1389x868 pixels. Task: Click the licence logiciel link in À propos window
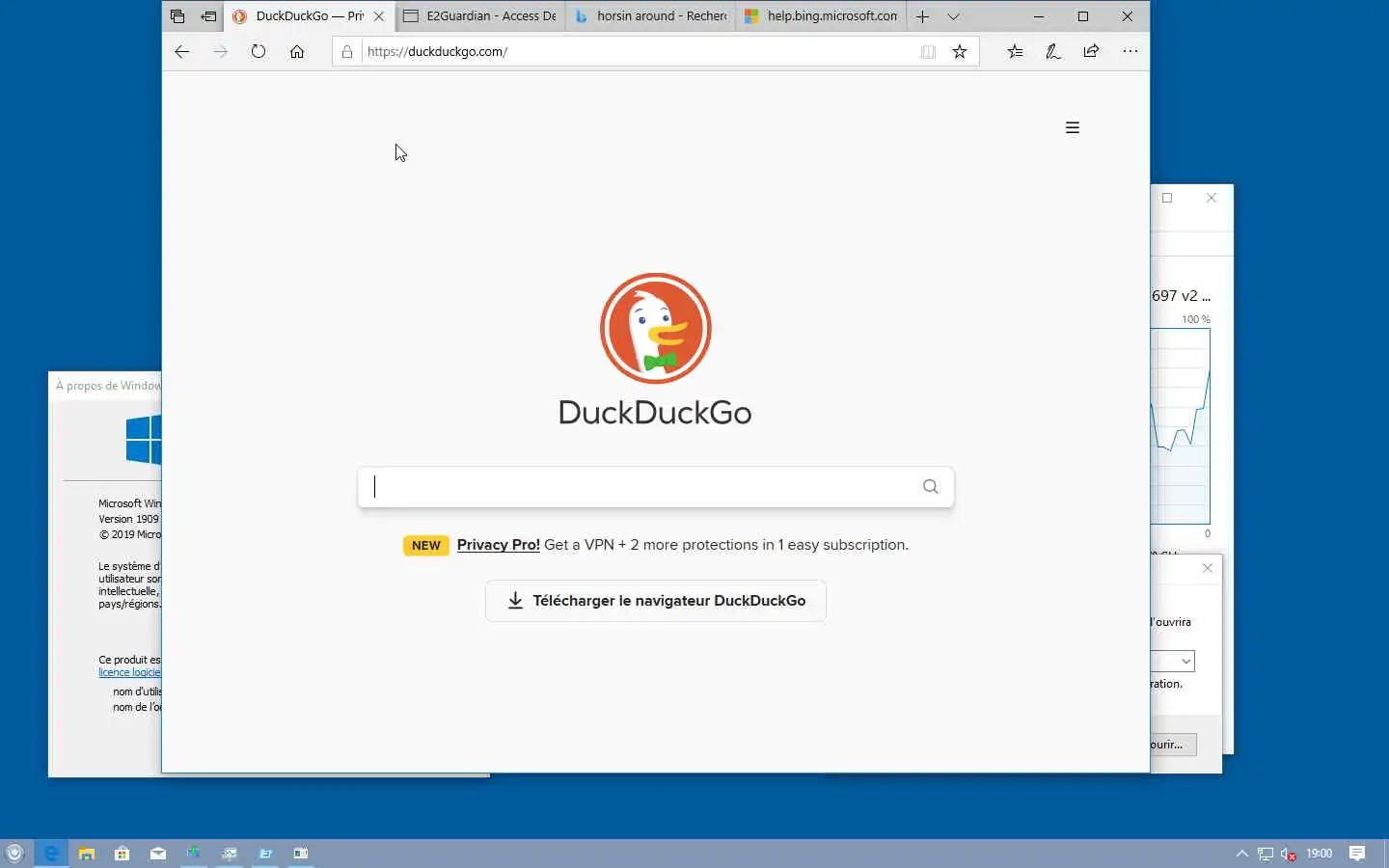tap(129, 672)
